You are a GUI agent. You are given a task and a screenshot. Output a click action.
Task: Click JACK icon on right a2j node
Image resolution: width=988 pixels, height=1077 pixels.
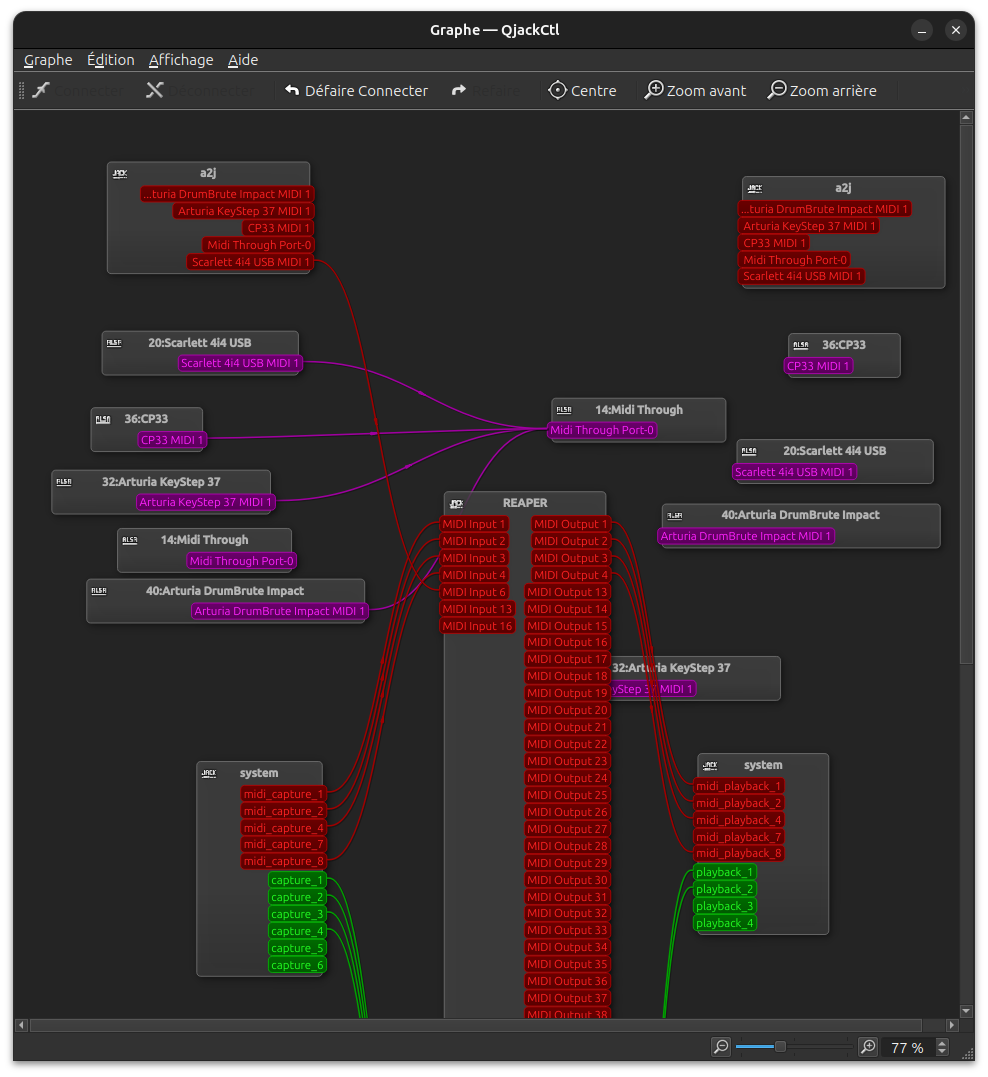[755, 188]
